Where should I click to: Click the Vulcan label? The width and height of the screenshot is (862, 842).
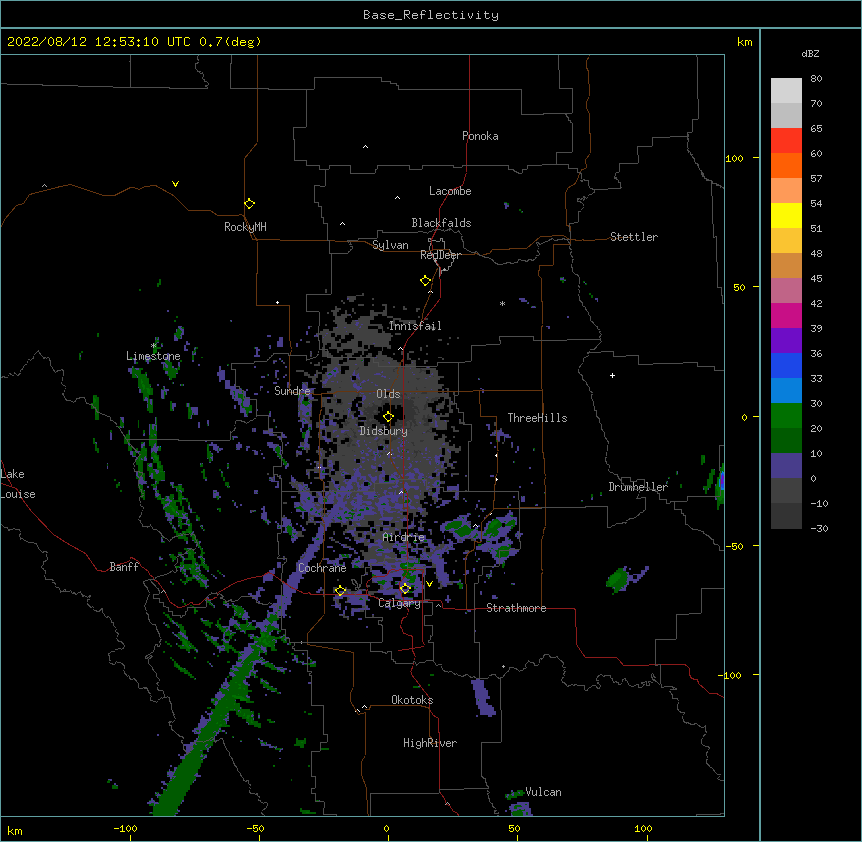coord(543,792)
